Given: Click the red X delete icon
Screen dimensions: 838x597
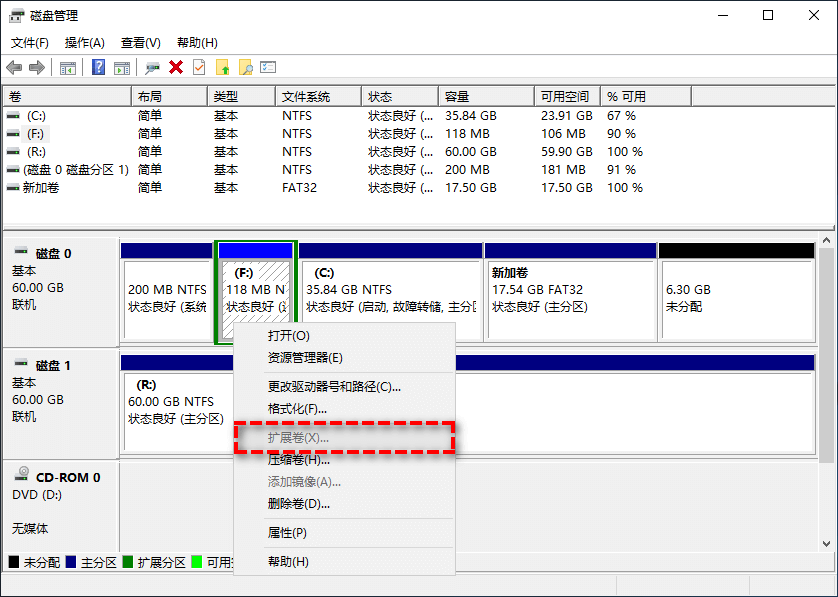Looking at the screenshot, I should point(176,67).
